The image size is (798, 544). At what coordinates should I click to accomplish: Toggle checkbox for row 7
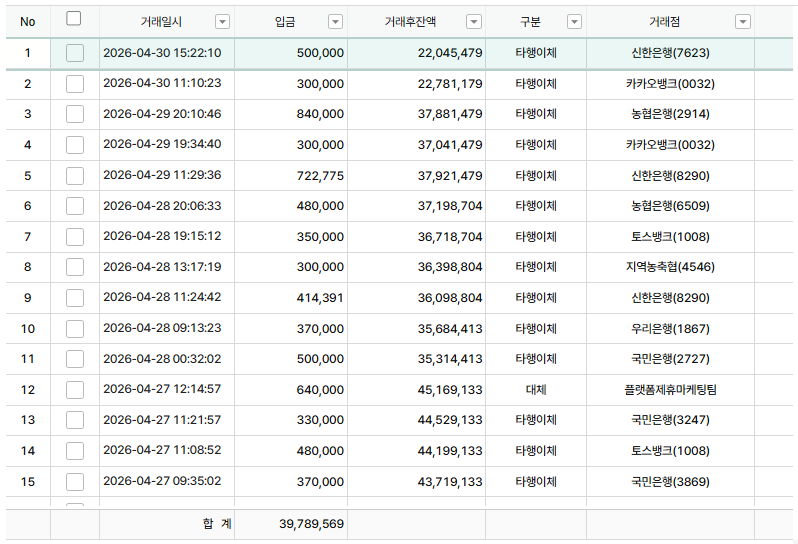(75, 237)
